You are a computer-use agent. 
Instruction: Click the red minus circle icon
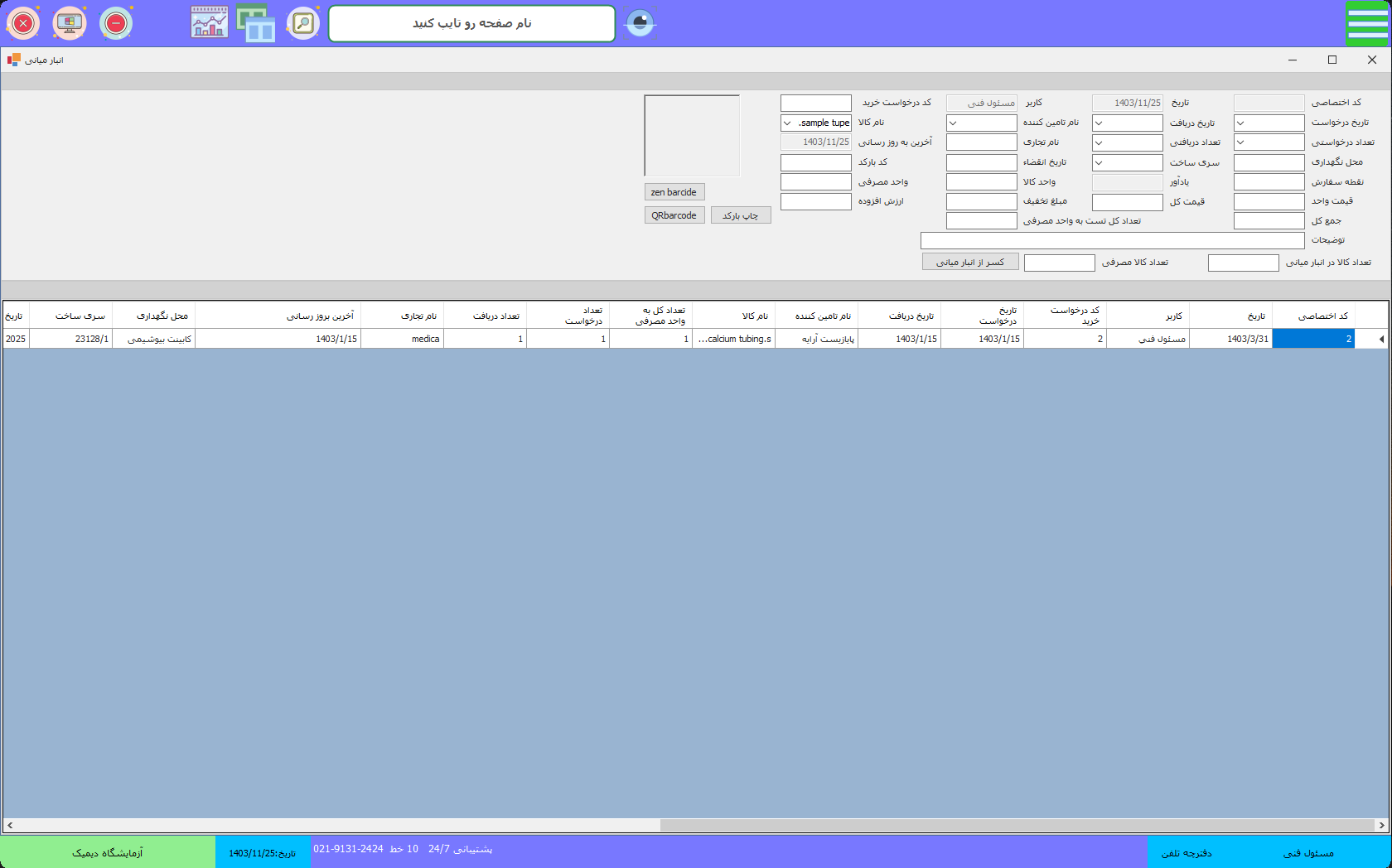[116, 23]
